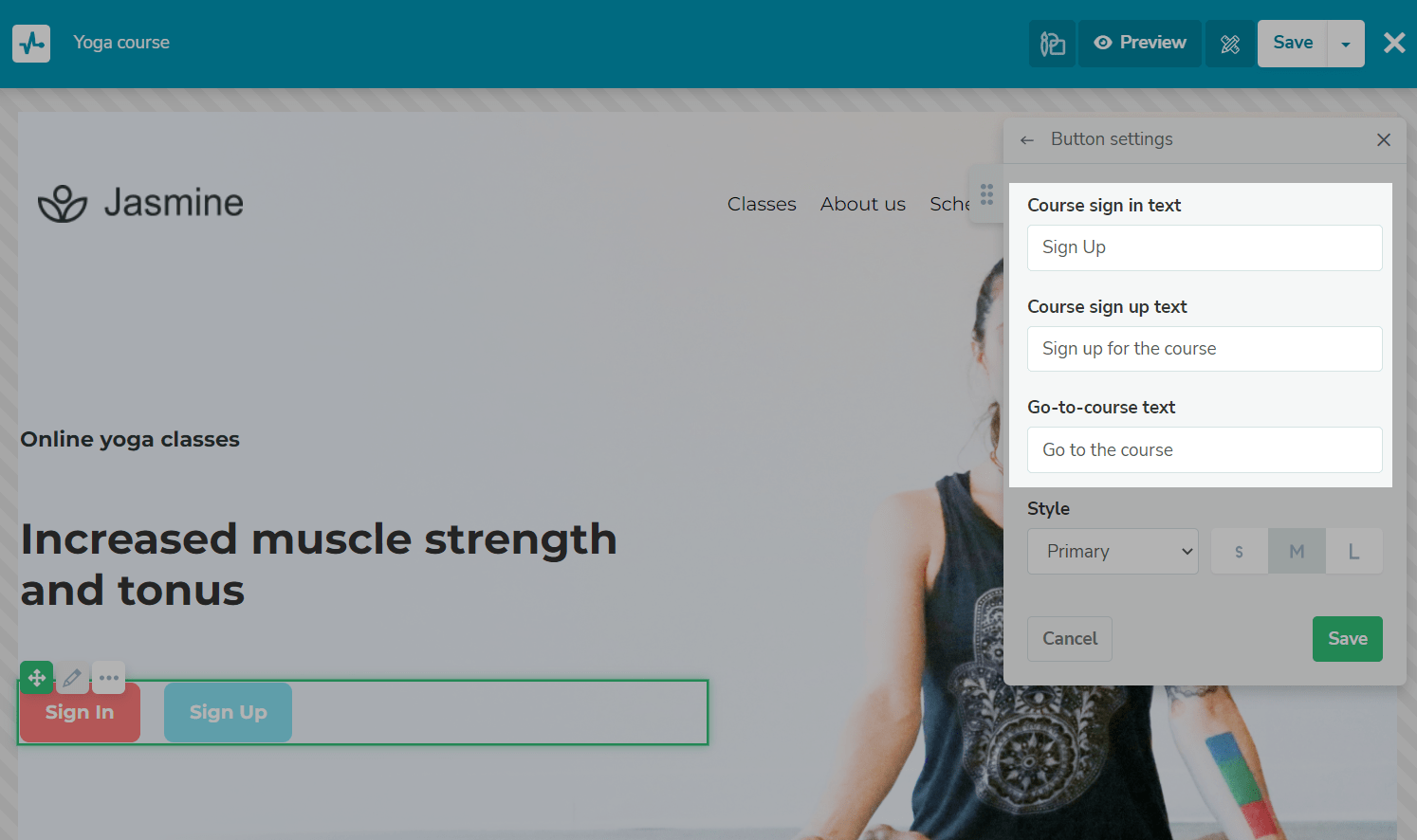The width and height of the screenshot is (1417, 840).
Task: Focus the Course sign up text field
Action: click(x=1204, y=349)
